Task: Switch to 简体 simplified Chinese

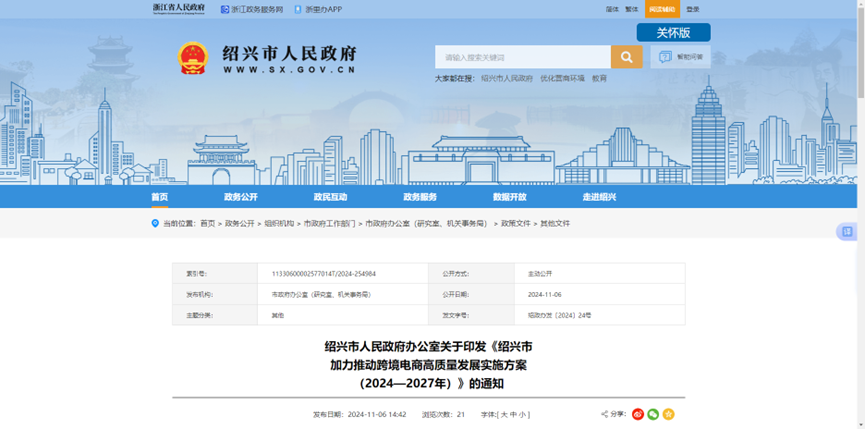Action: (x=612, y=9)
